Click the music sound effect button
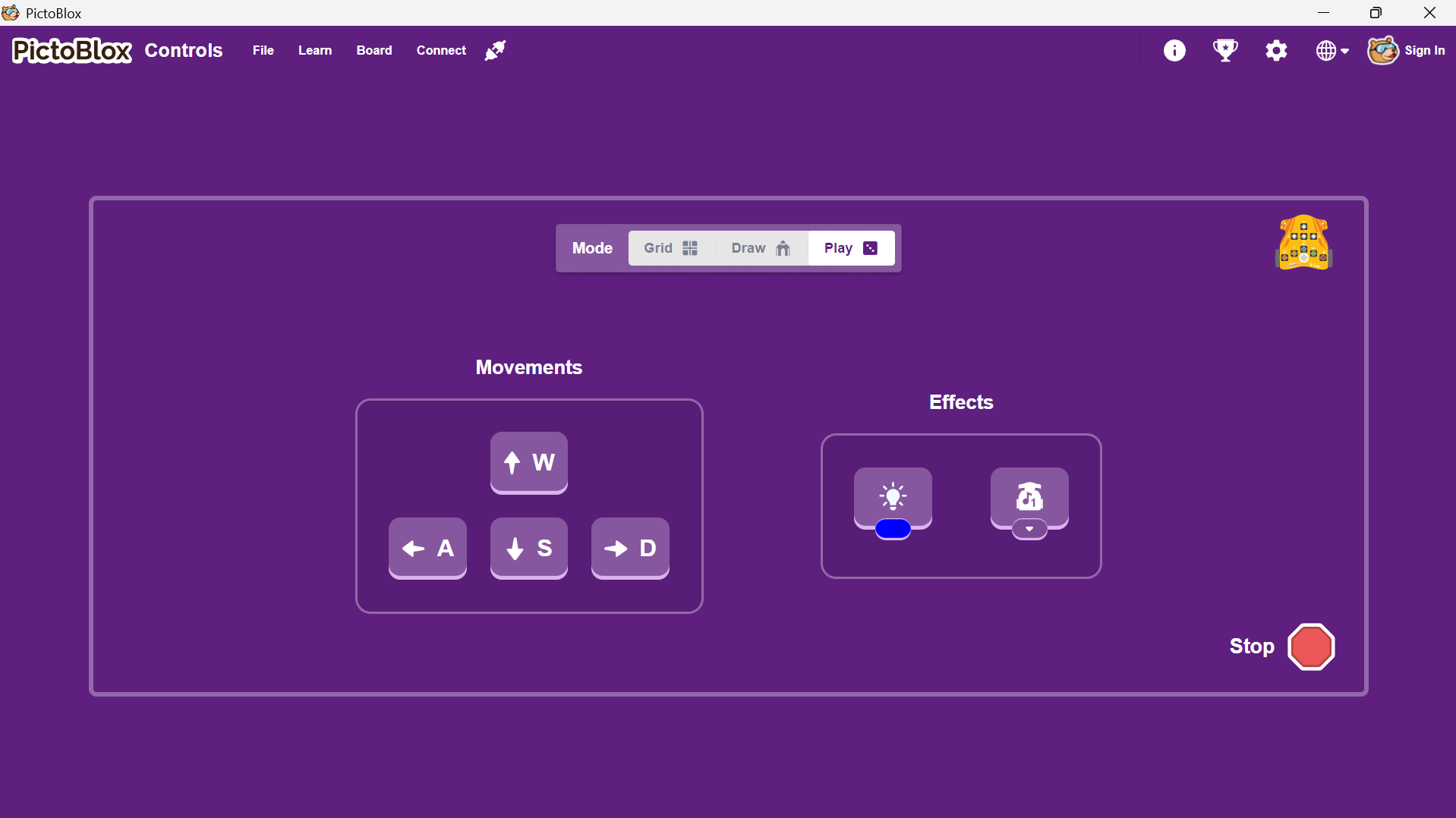This screenshot has height=818, width=1456. [x=1029, y=495]
